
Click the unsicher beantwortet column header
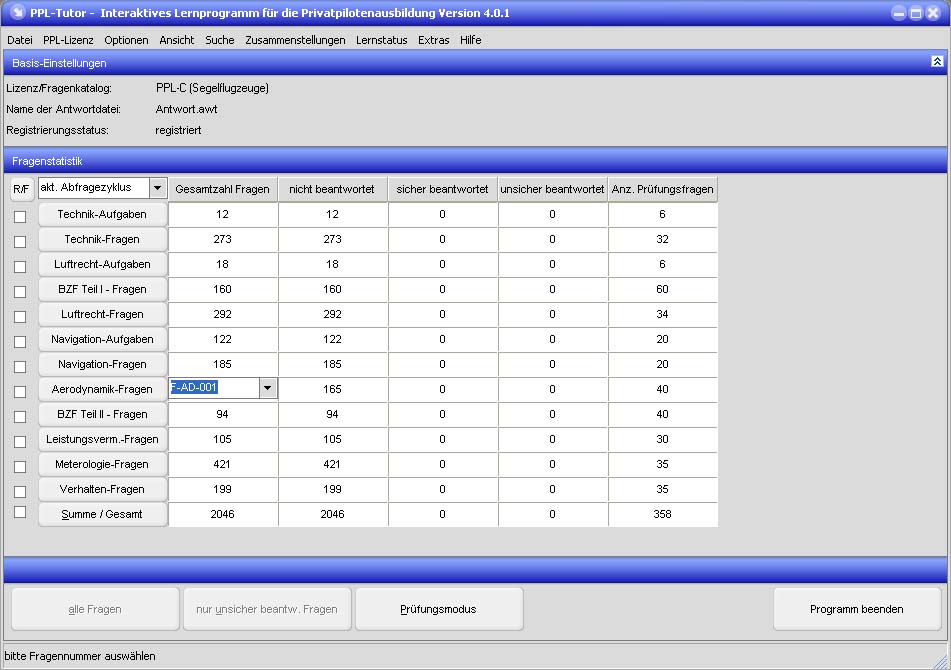click(x=553, y=189)
